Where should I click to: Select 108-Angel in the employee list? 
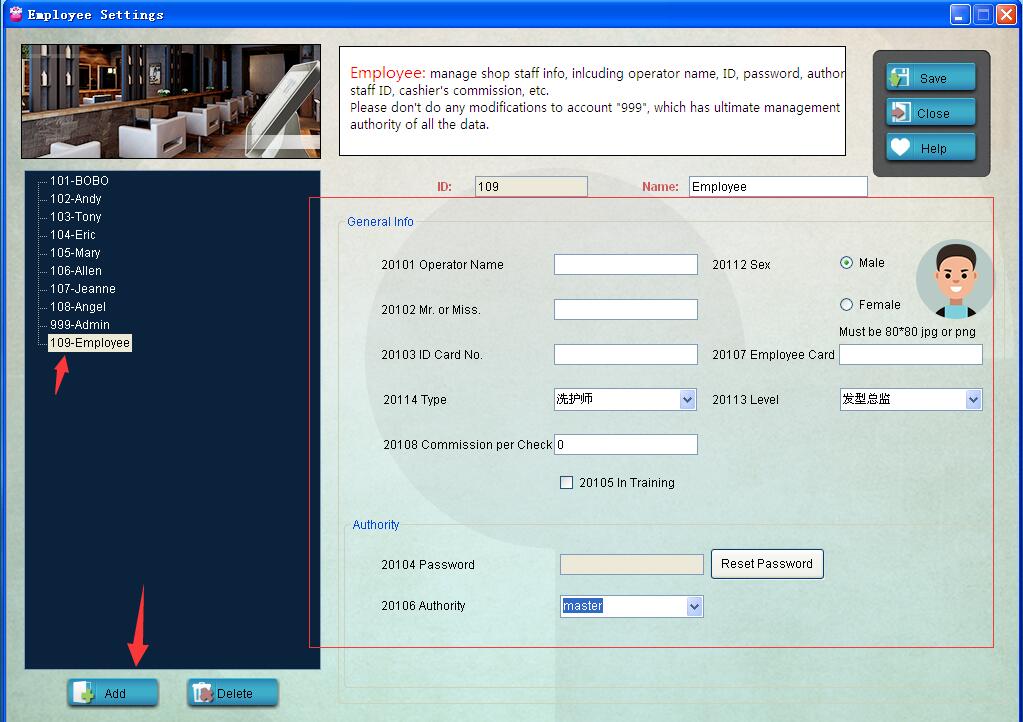[x=78, y=307]
